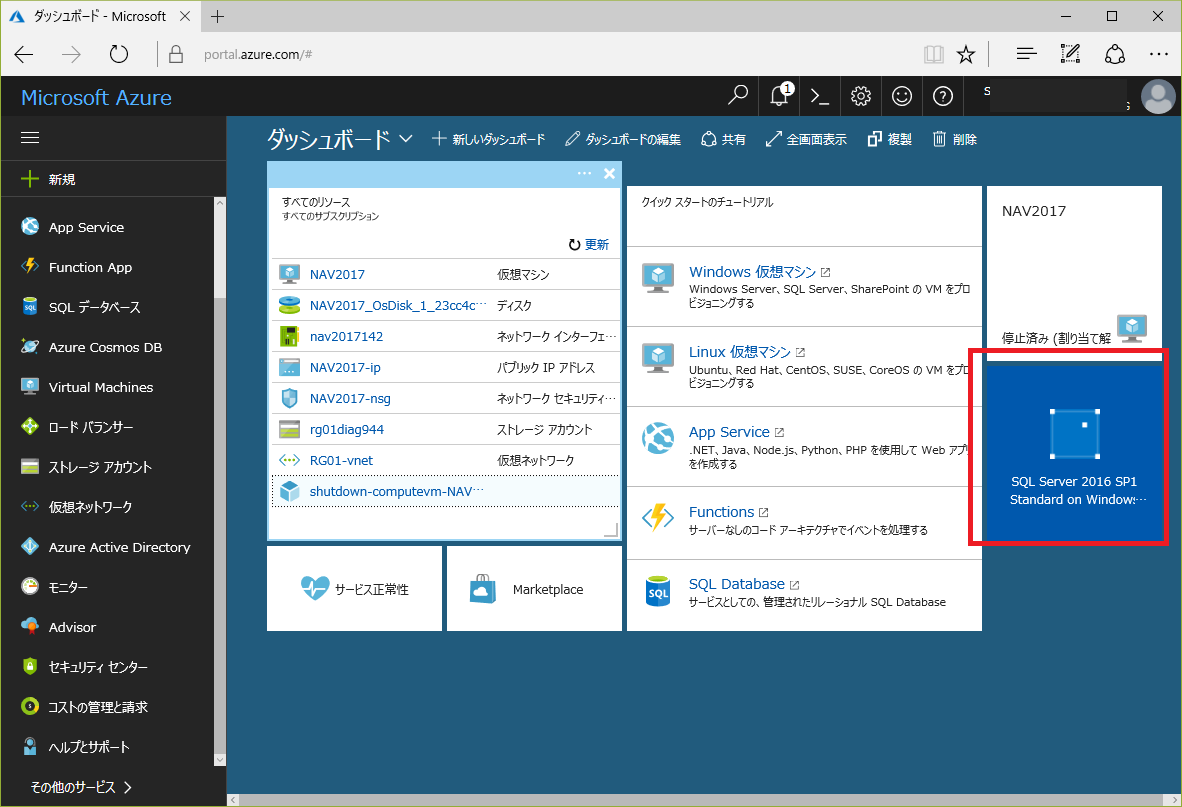This screenshot has height=807, width=1182.
Task: Click the user account avatar
Action: (x=1158, y=96)
